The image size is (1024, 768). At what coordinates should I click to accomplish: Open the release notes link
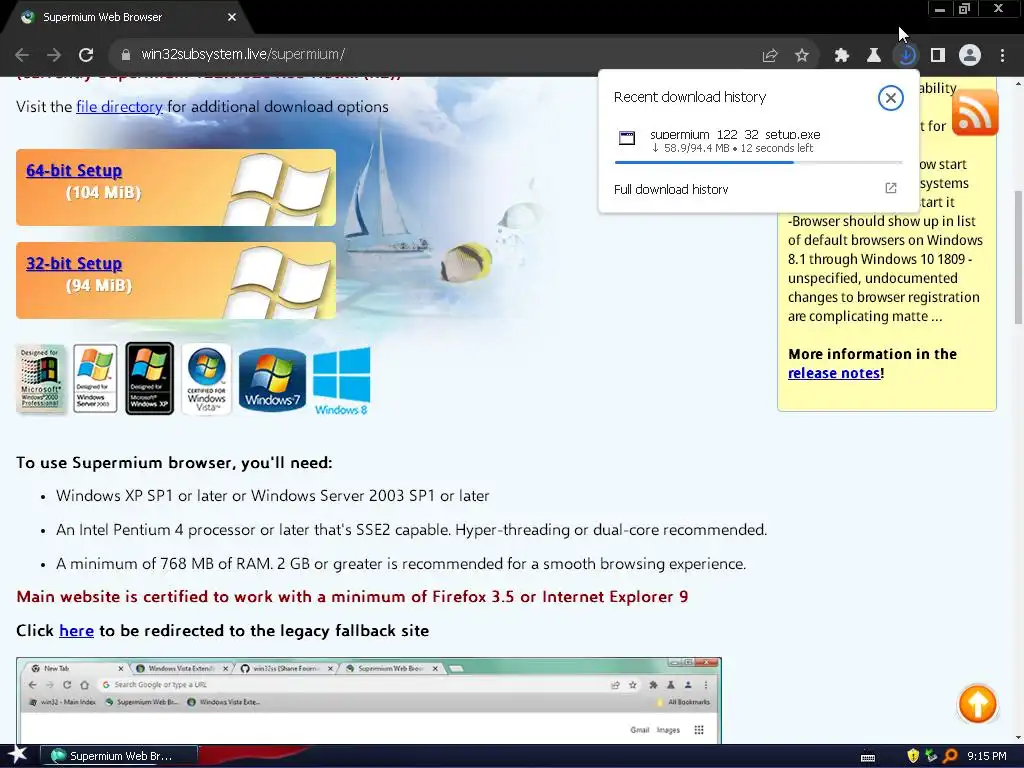834,373
